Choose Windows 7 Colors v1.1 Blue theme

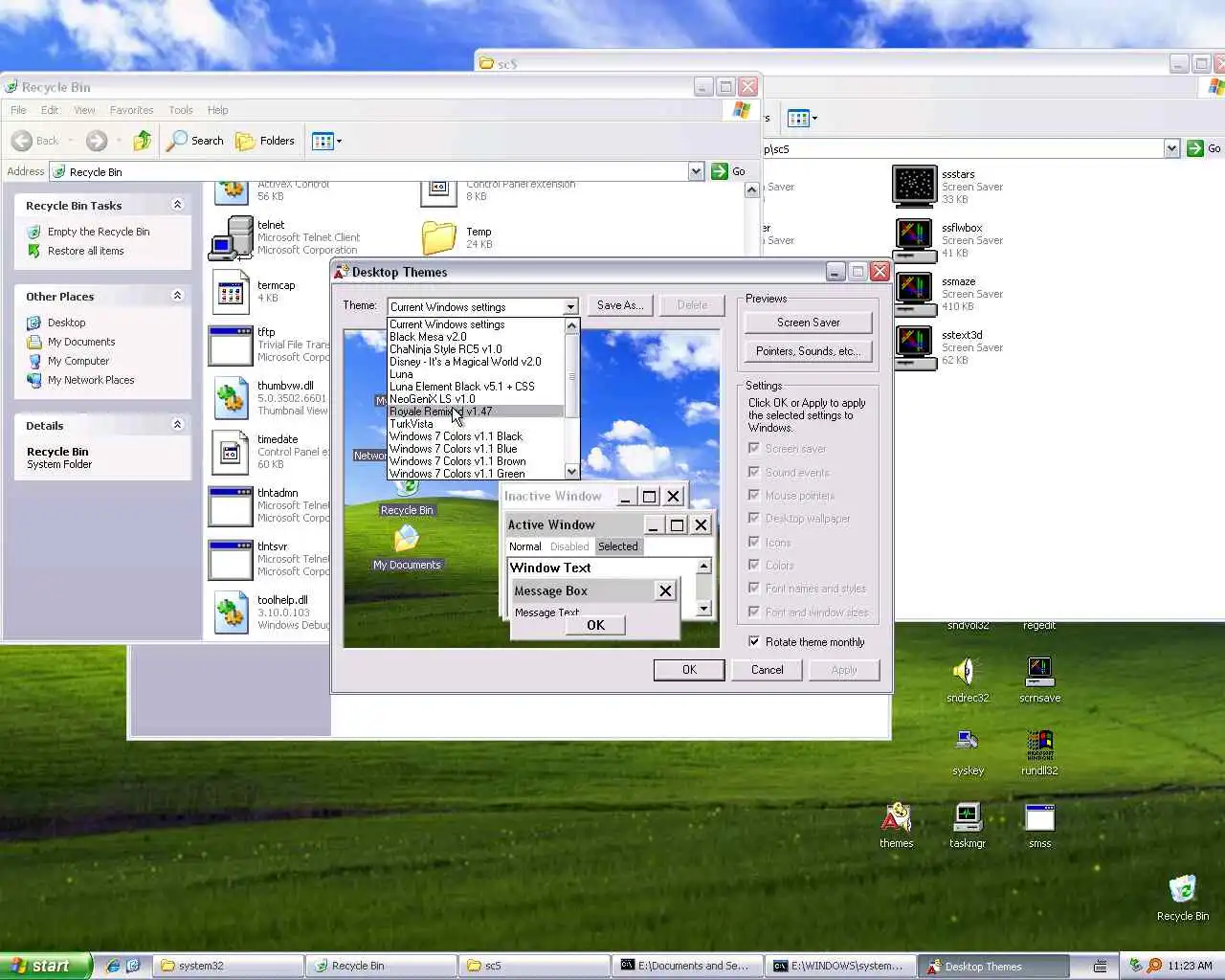point(476,449)
